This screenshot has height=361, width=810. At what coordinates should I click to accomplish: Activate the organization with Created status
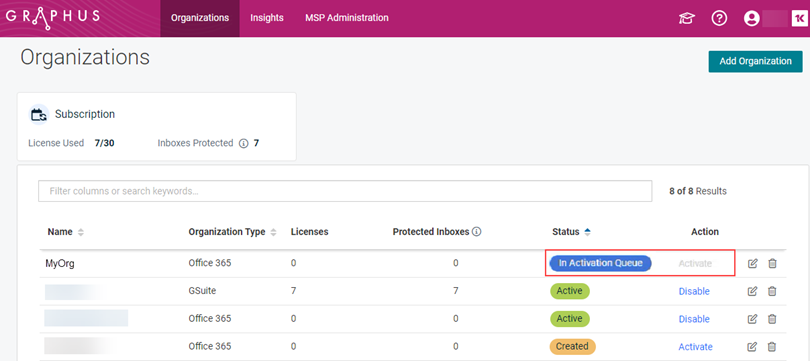[695, 347]
